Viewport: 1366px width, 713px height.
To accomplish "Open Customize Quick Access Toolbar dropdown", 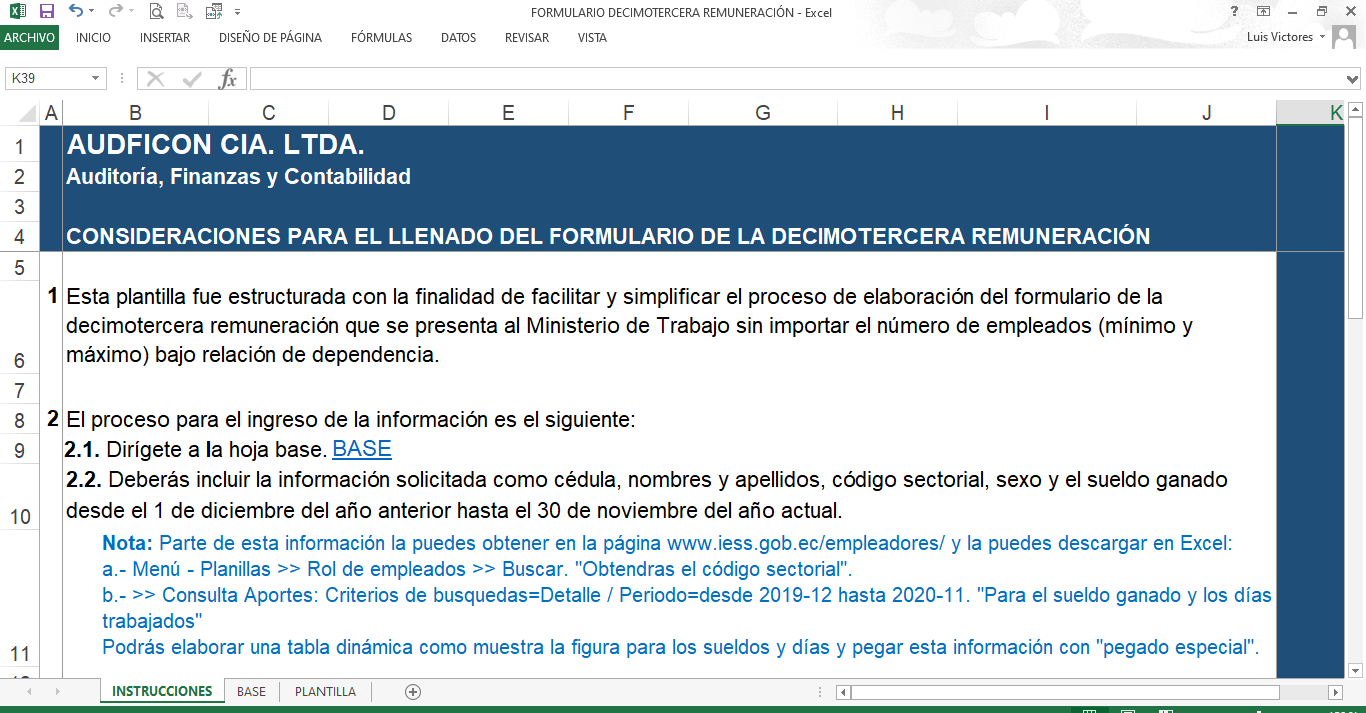I will [238, 12].
